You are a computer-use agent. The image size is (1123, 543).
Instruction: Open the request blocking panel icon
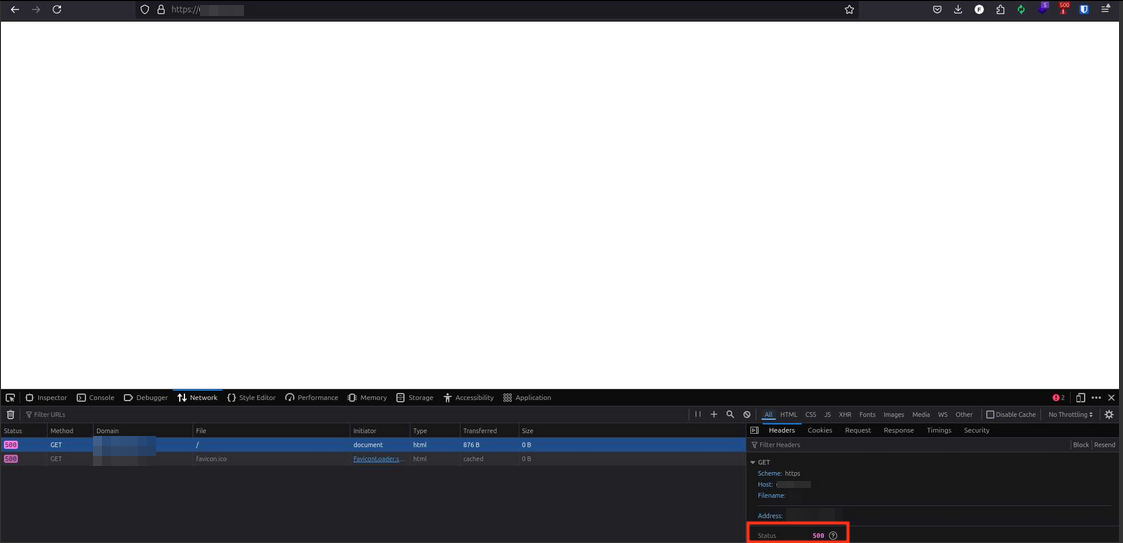pos(746,415)
